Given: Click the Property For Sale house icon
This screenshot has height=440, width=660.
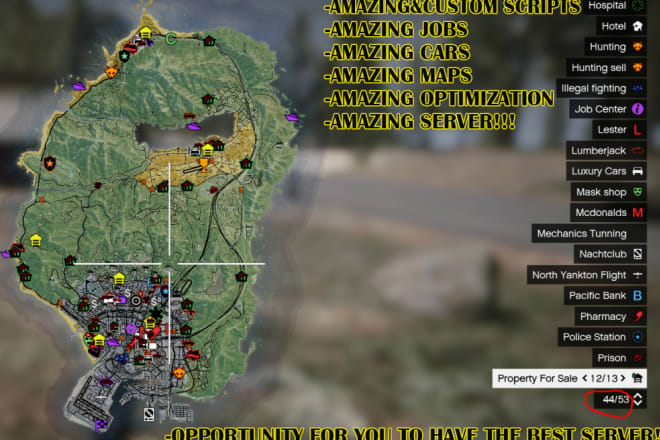Looking at the screenshot, I should click(638, 378).
